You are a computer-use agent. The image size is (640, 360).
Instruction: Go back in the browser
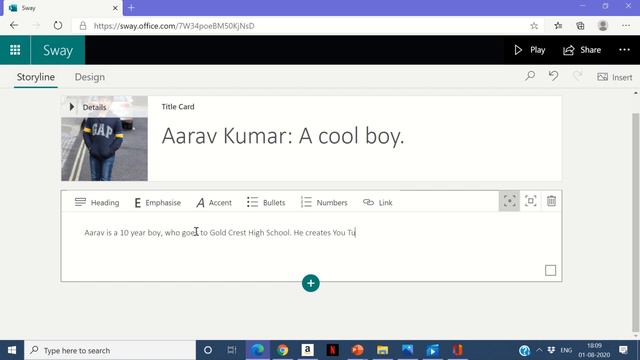click(14, 25)
